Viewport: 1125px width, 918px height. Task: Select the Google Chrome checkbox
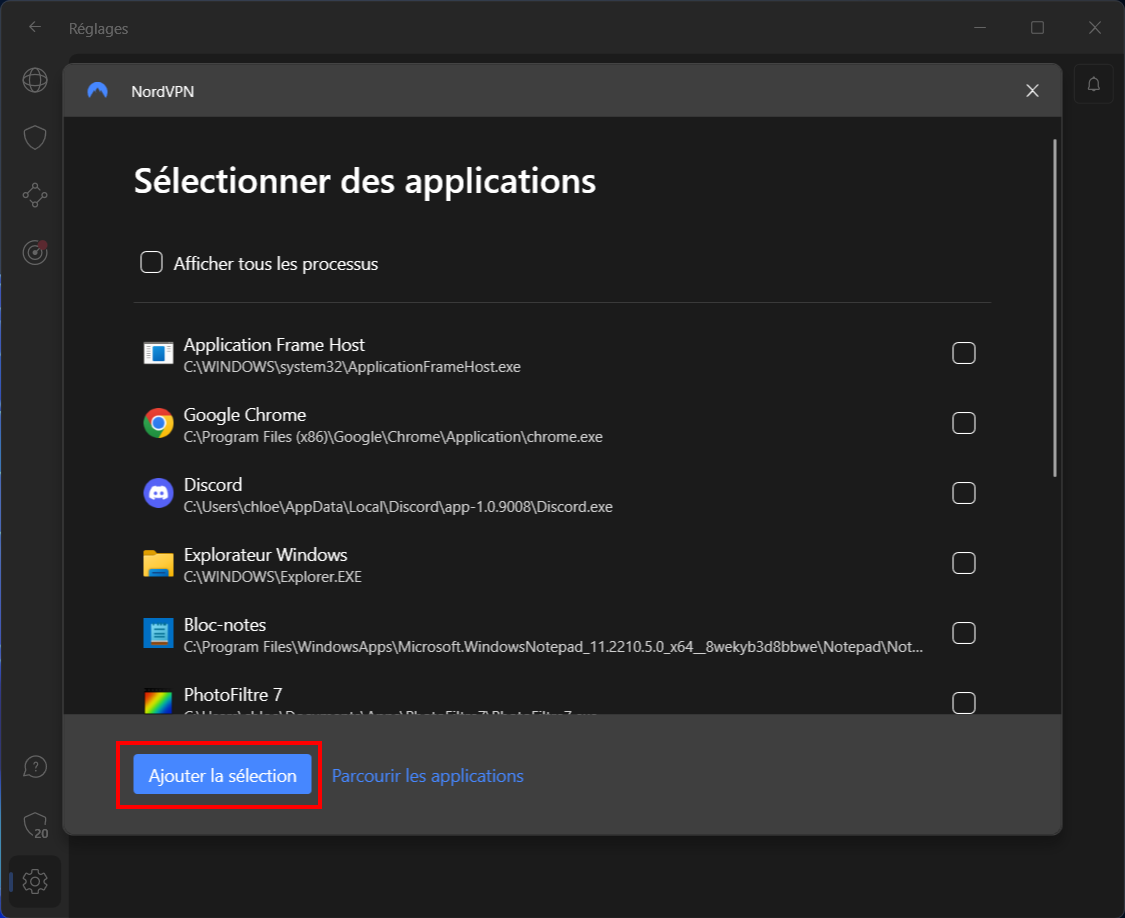pyautogui.click(x=964, y=423)
